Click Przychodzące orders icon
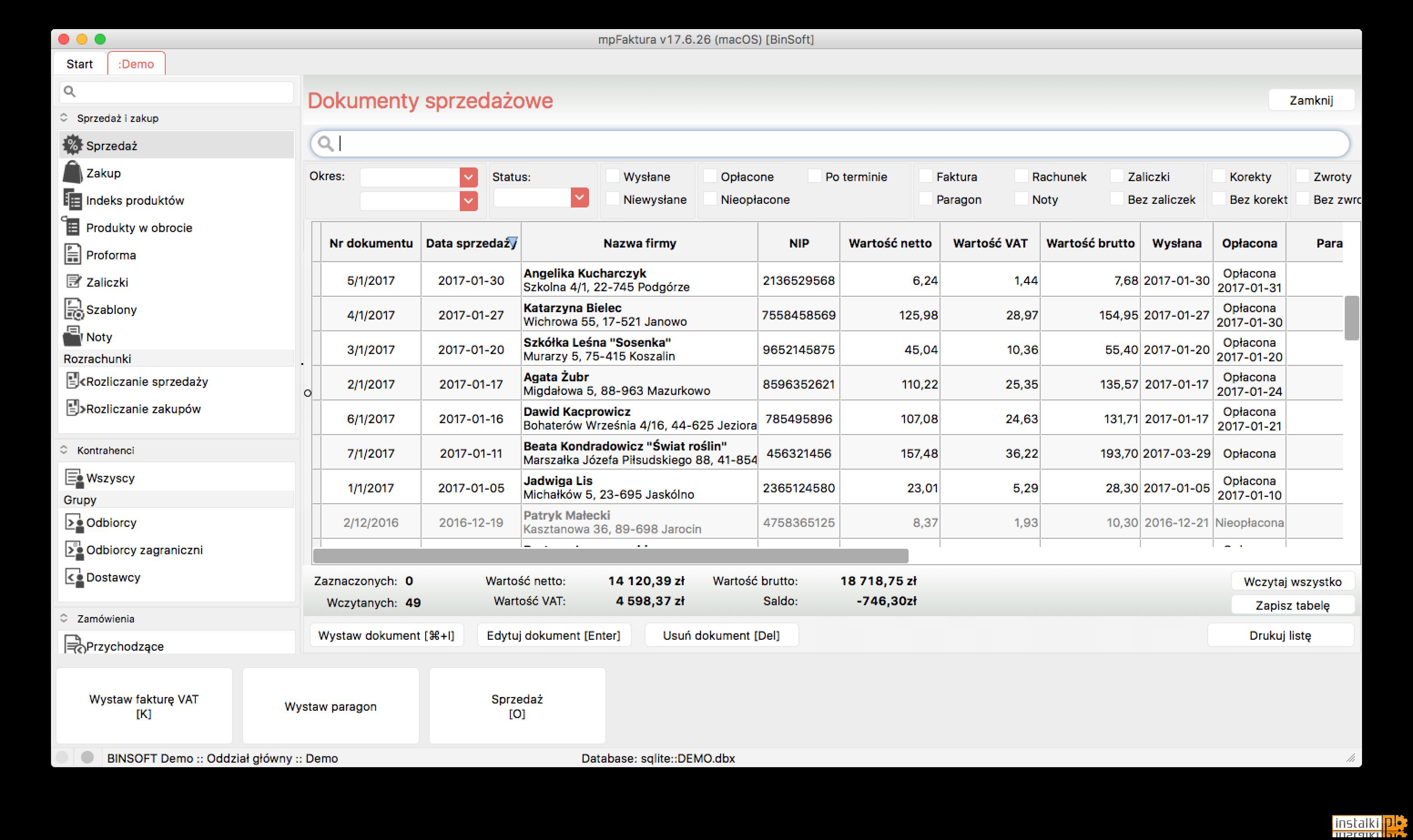The height and width of the screenshot is (840, 1413). click(75, 645)
